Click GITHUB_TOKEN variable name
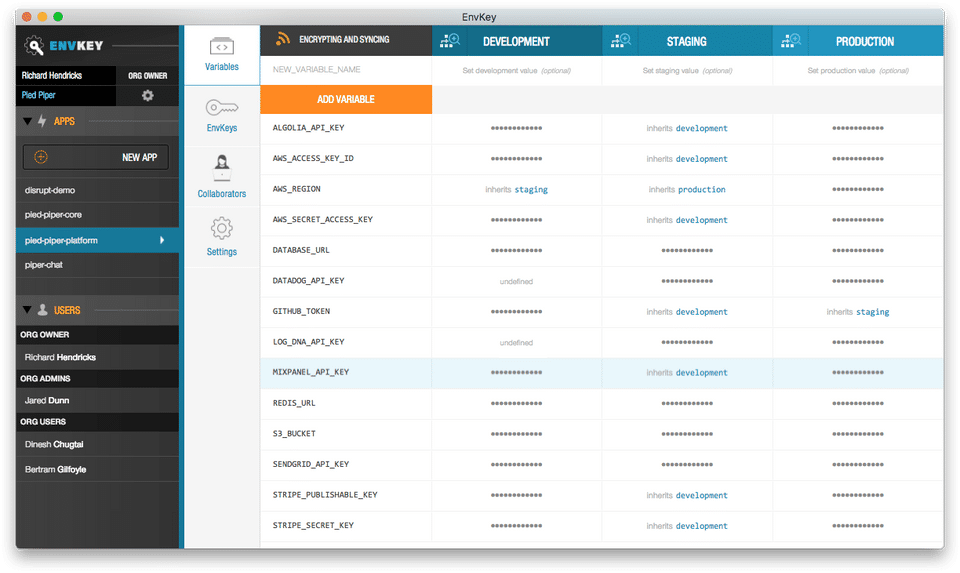This screenshot has width=960, height=573. [x=301, y=312]
